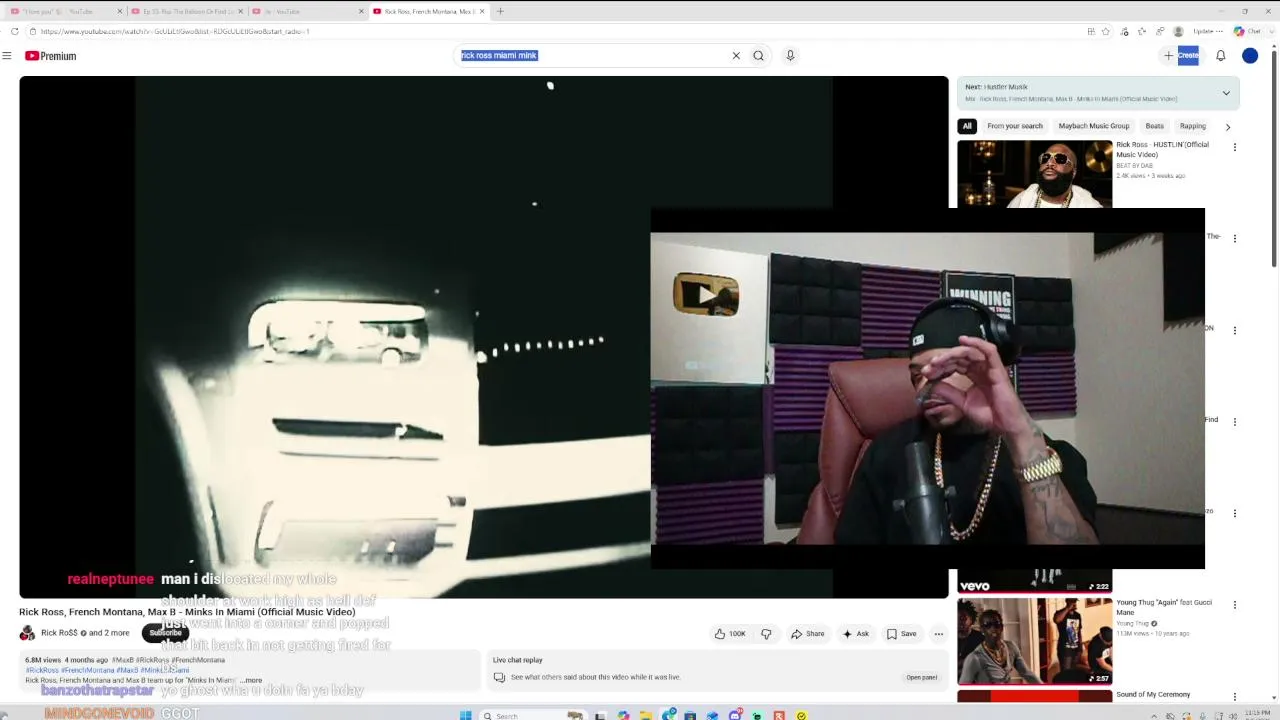1280x720 pixels.
Task: Show more filter chips with the right arrow
Action: (1228, 127)
